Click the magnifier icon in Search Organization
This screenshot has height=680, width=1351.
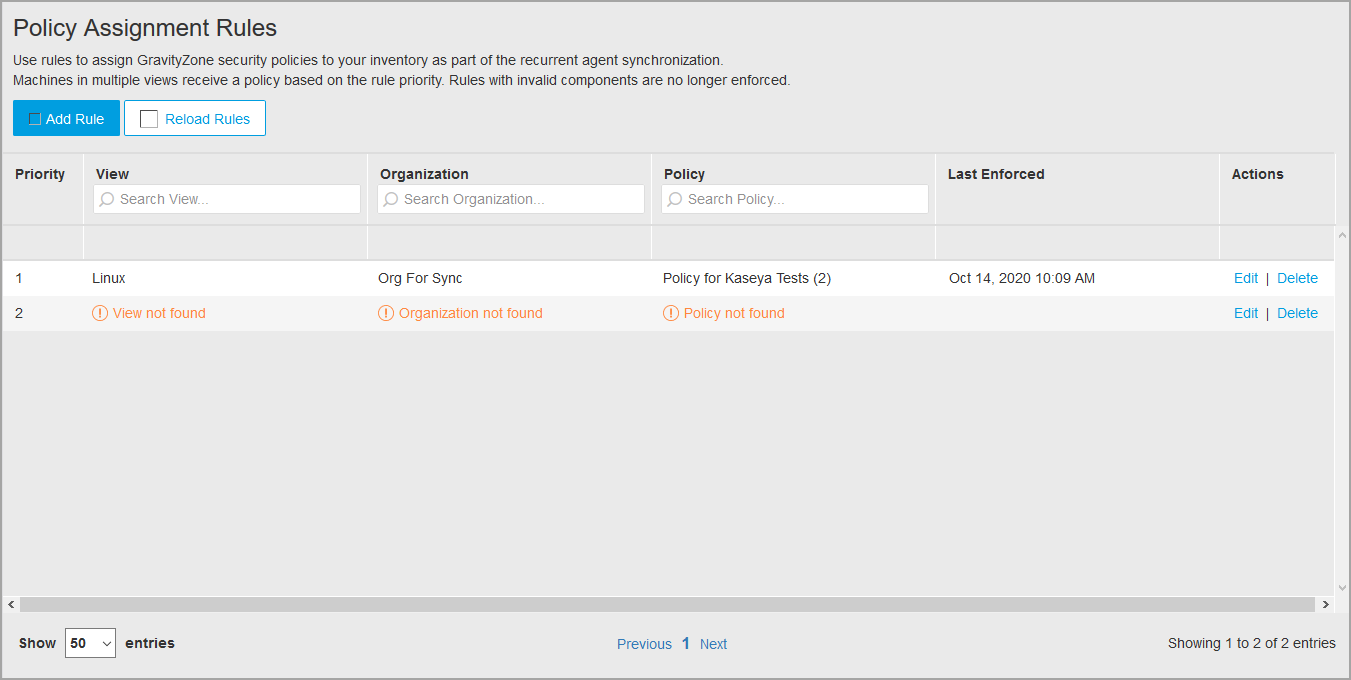point(391,199)
